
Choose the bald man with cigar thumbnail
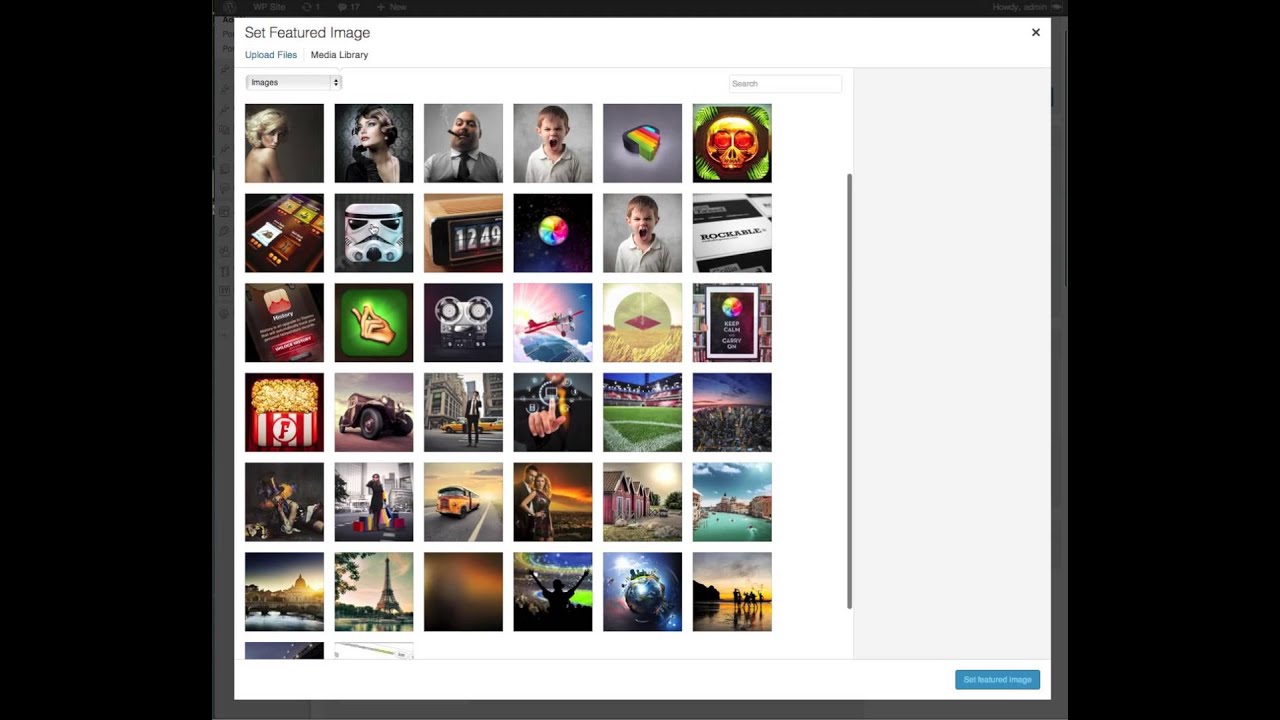pyautogui.click(x=463, y=143)
